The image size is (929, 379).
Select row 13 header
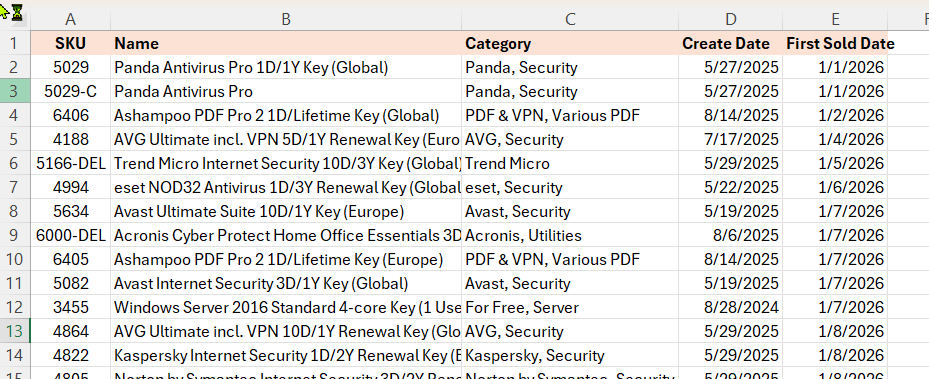point(15,331)
